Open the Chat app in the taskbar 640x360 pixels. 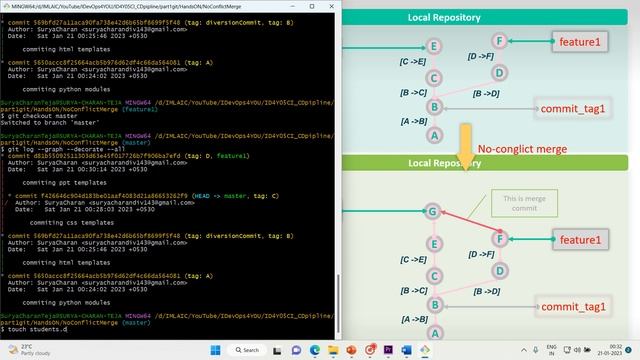(296, 350)
